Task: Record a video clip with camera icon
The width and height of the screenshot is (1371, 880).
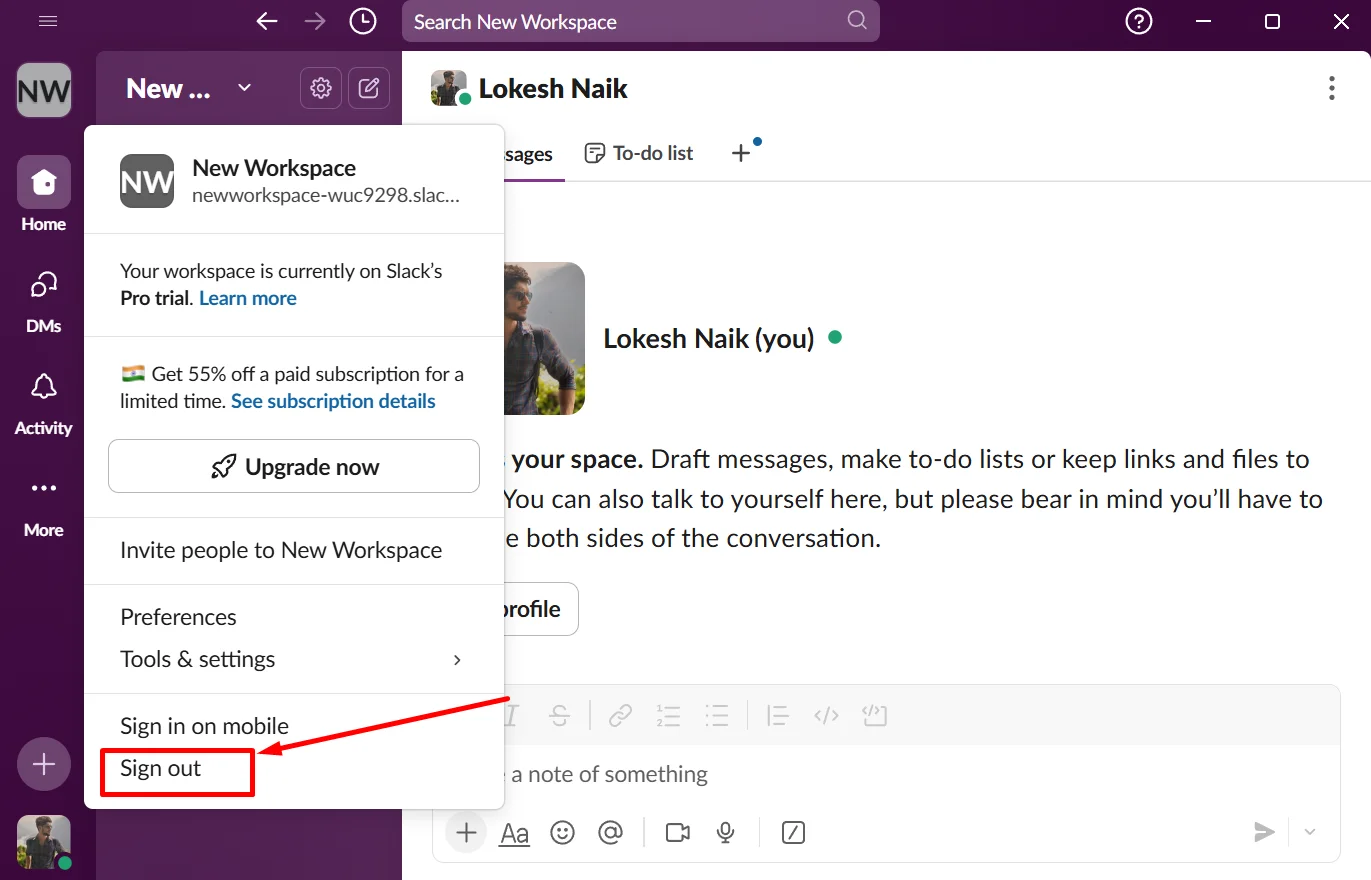Action: [678, 832]
